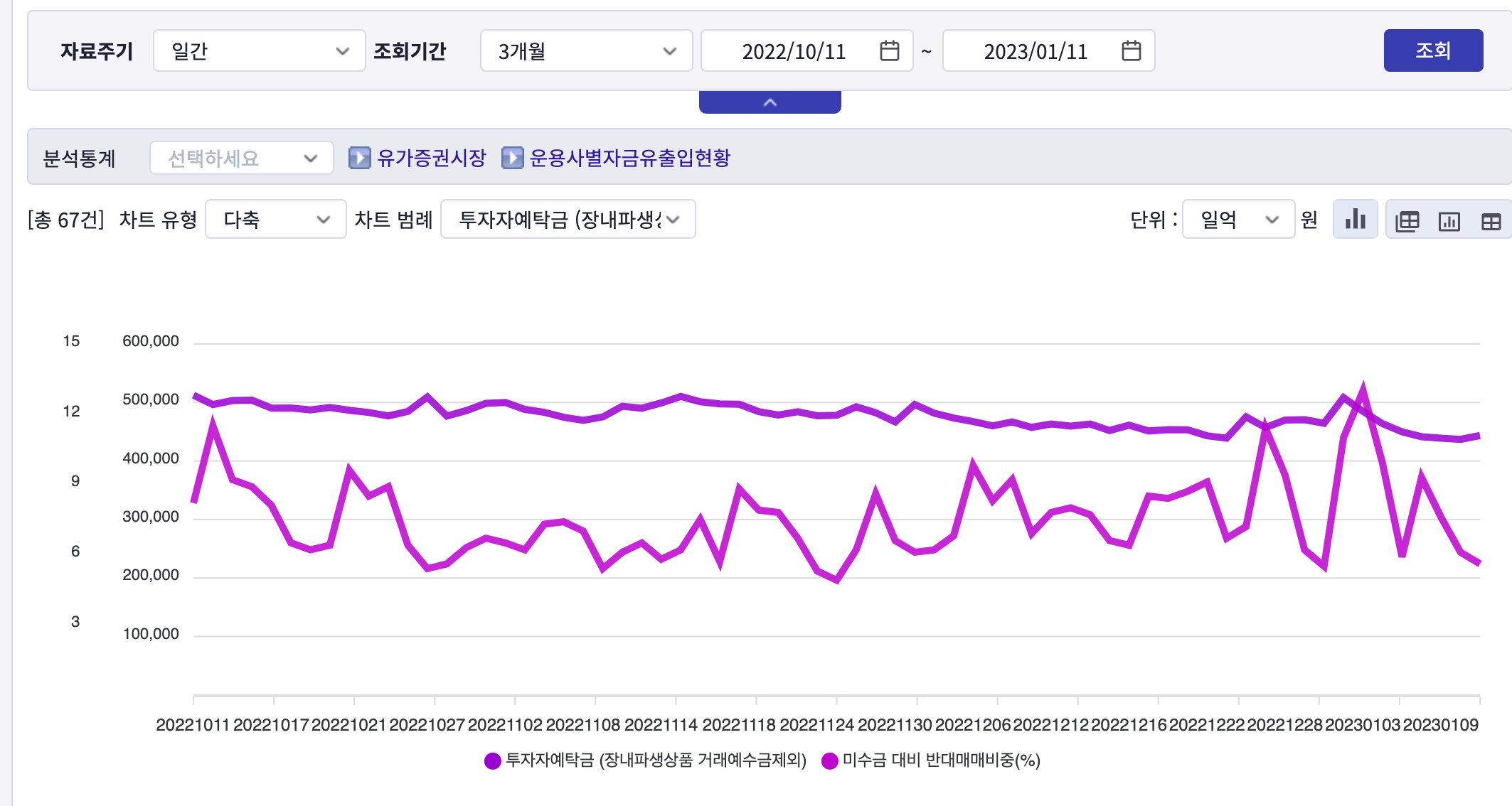Click the start date field 2022/10/11
The height and width of the screenshot is (806, 1512).
793,51
